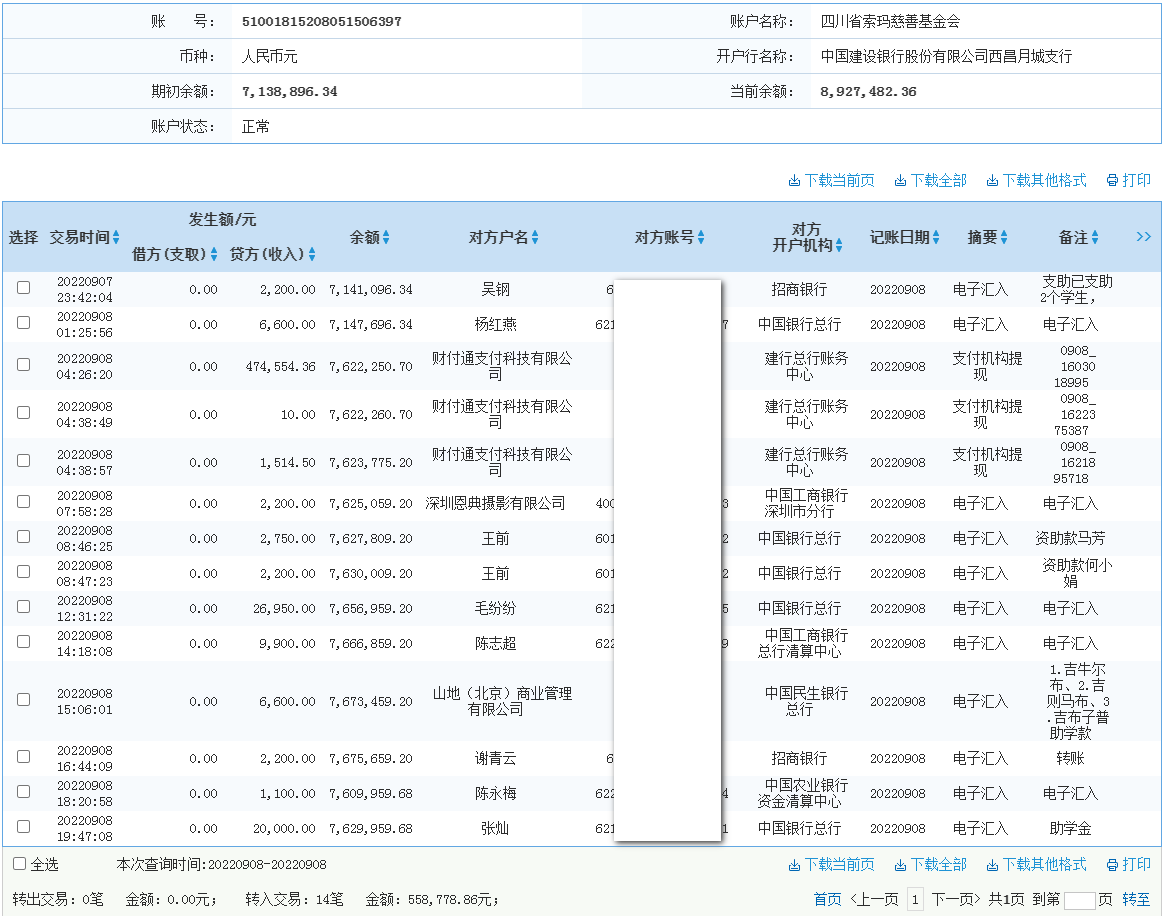
Task: Sort by counterparty account (对方账号)
Action: coord(701,237)
